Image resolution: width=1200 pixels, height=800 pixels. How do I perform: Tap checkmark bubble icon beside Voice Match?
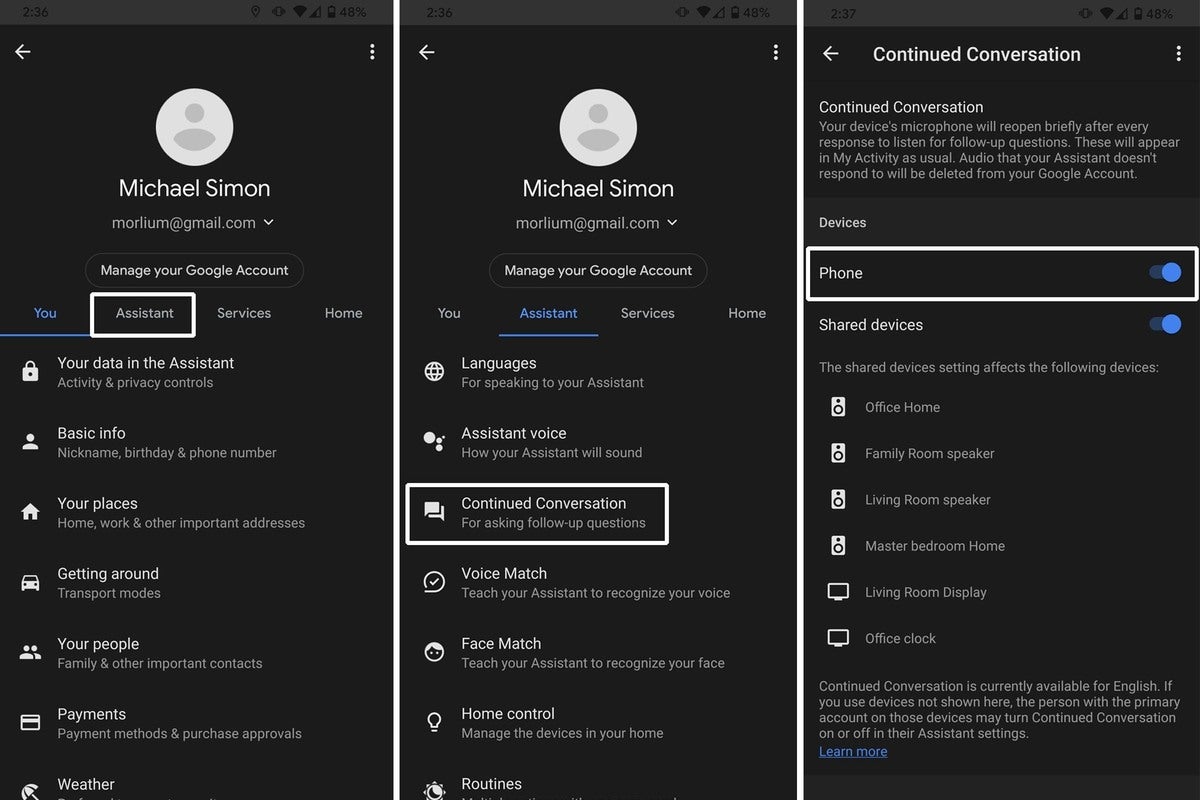coord(434,582)
